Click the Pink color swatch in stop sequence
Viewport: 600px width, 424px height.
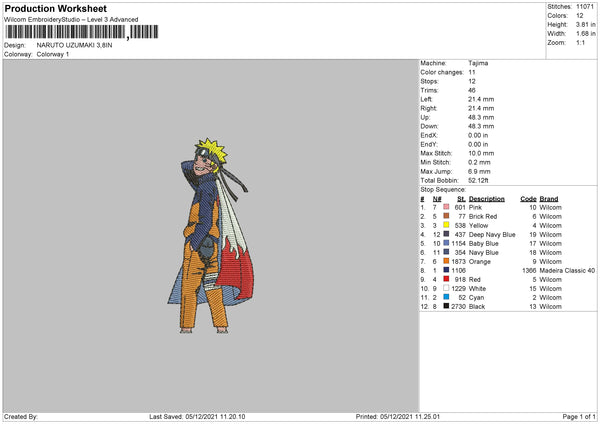click(x=446, y=207)
